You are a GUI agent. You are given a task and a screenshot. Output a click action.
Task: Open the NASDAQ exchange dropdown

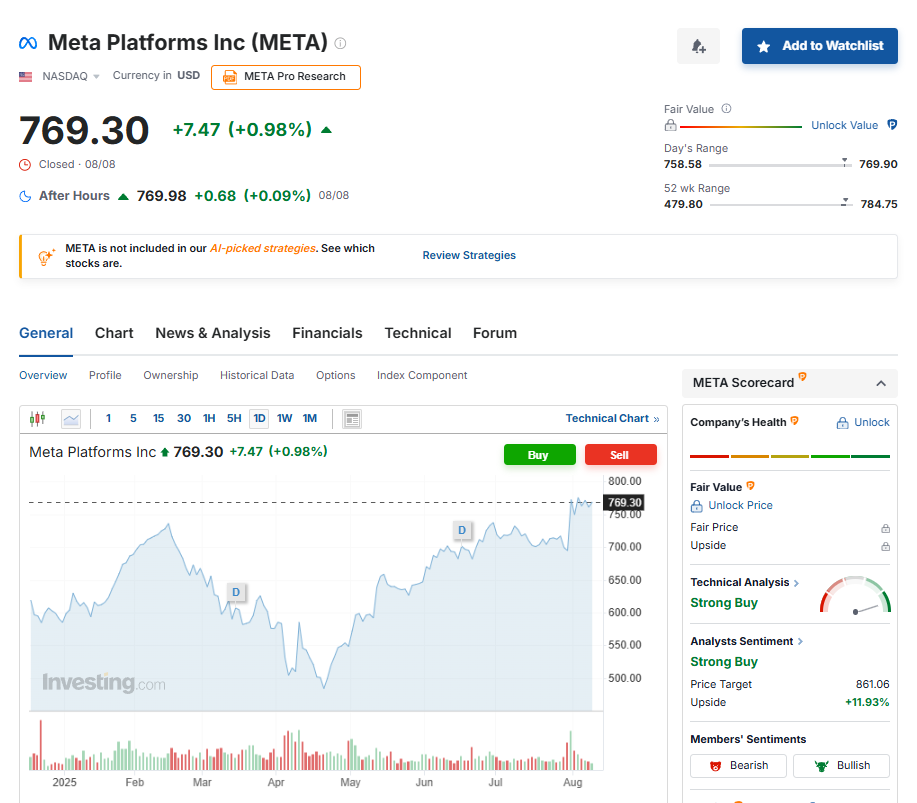(x=71, y=77)
